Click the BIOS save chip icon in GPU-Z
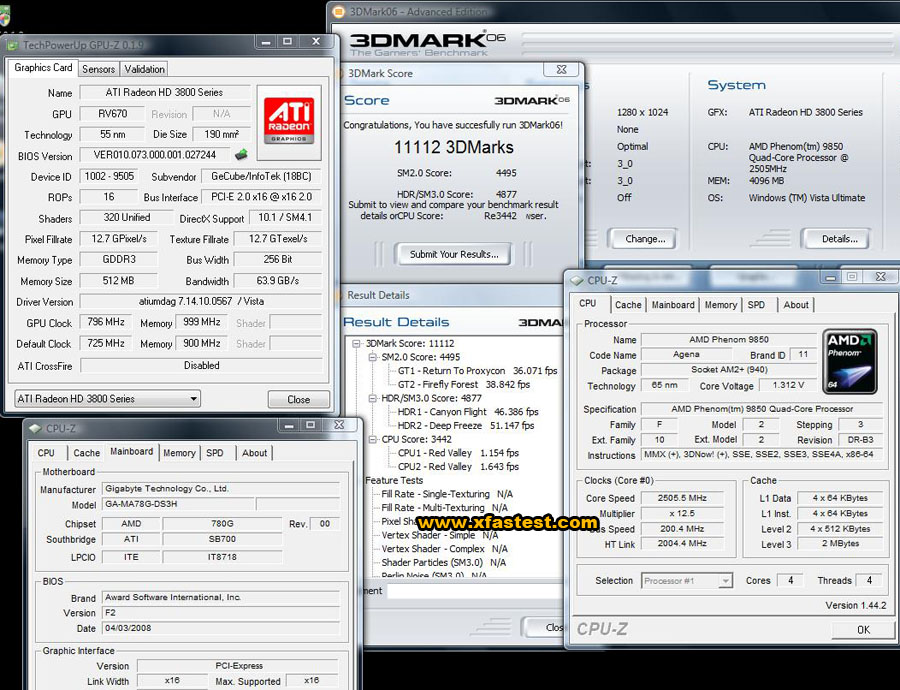 click(242, 154)
